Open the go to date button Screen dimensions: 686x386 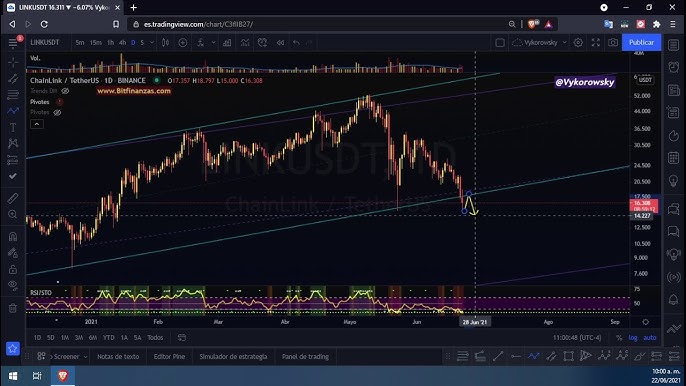(x=182, y=337)
